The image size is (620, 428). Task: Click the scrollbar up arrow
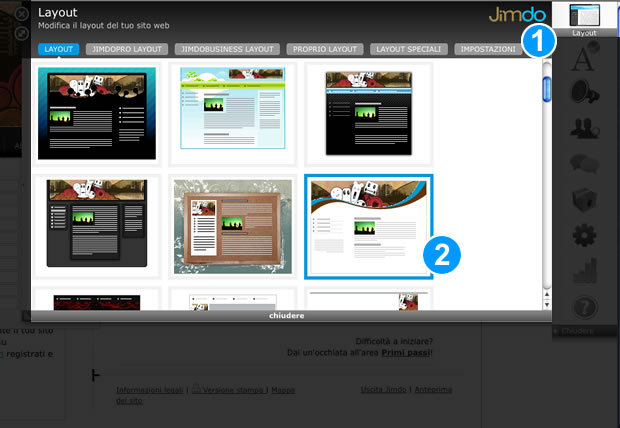click(547, 294)
